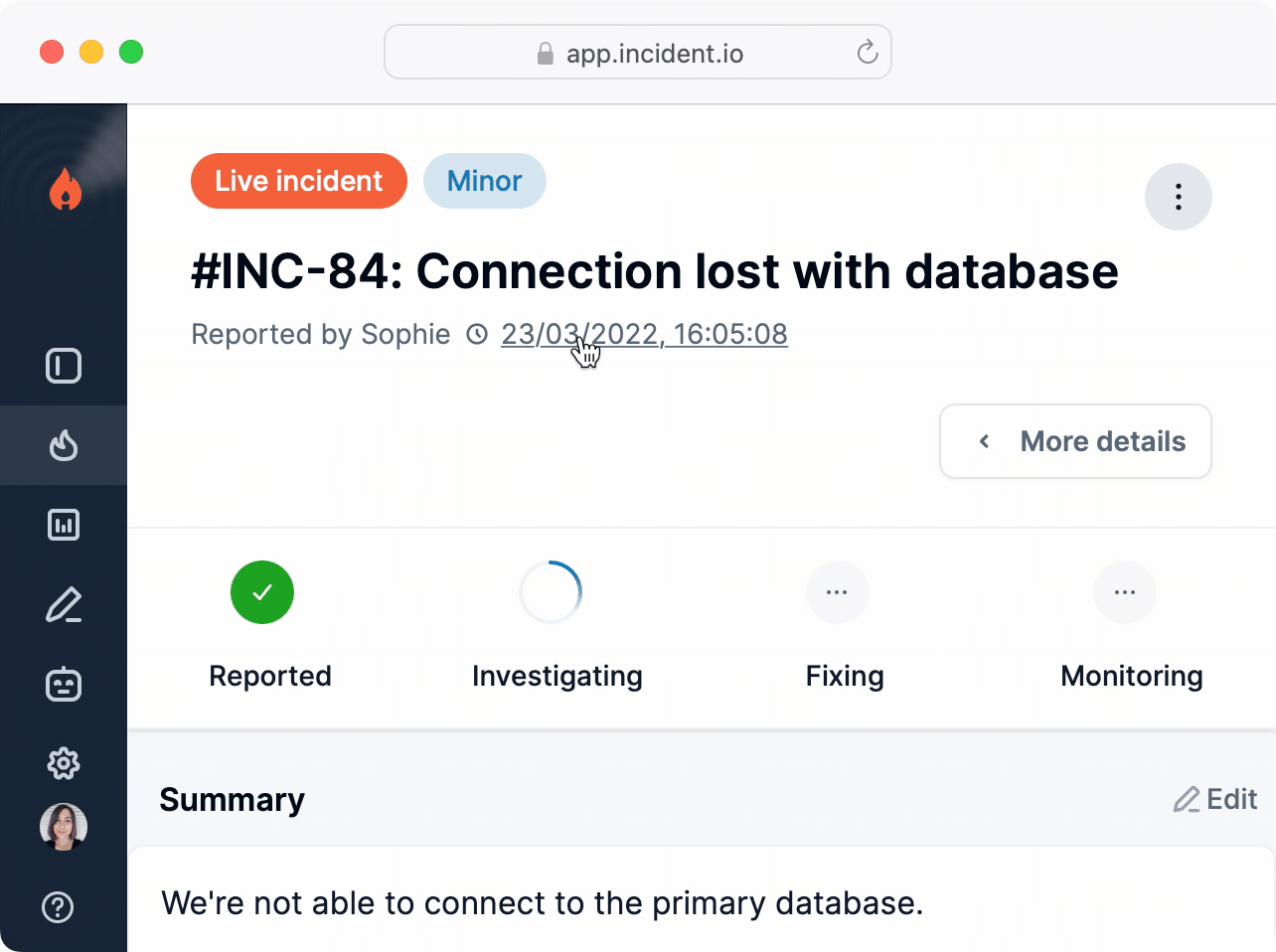Open the Insights chart sidebar icon
This screenshot has width=1276, height=952.
[64, 525]
